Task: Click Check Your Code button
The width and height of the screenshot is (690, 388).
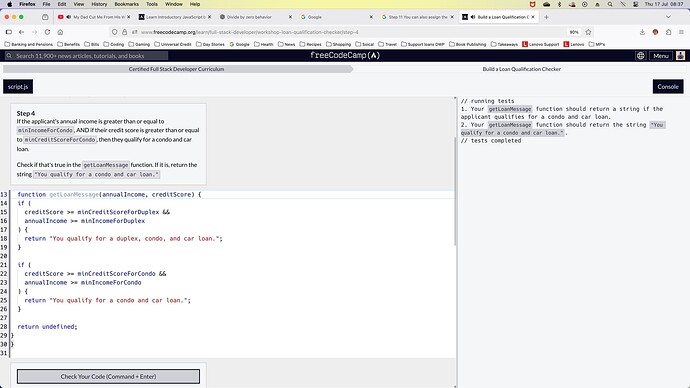Action: click(108, 377)
